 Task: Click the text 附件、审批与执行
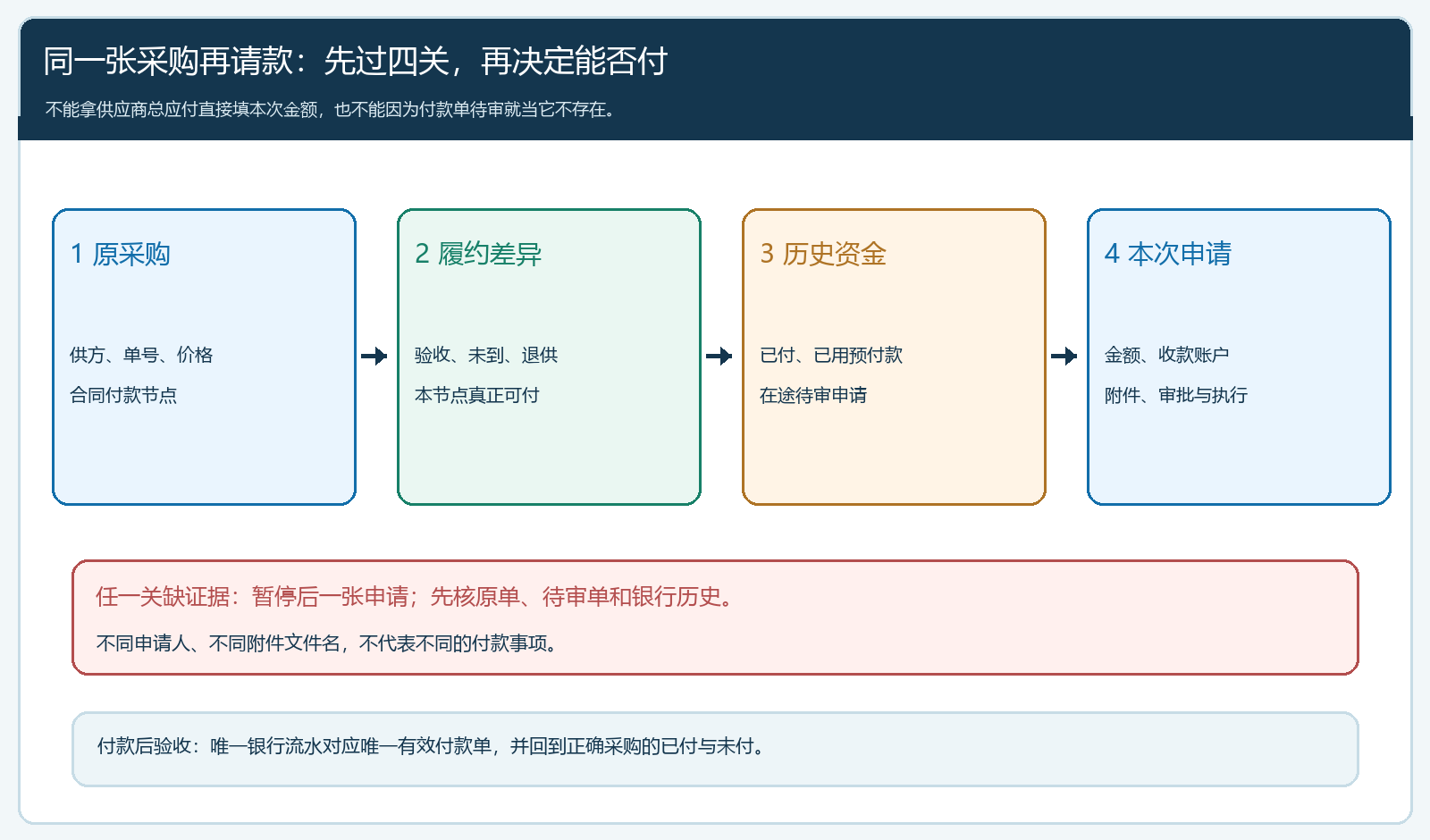point(1176,395)
